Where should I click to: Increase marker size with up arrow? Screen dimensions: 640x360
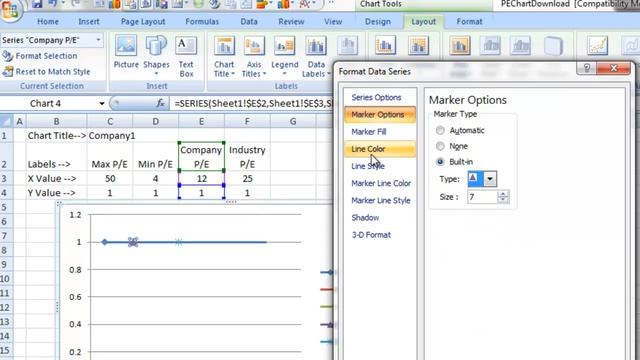click(x=503, y=194)
